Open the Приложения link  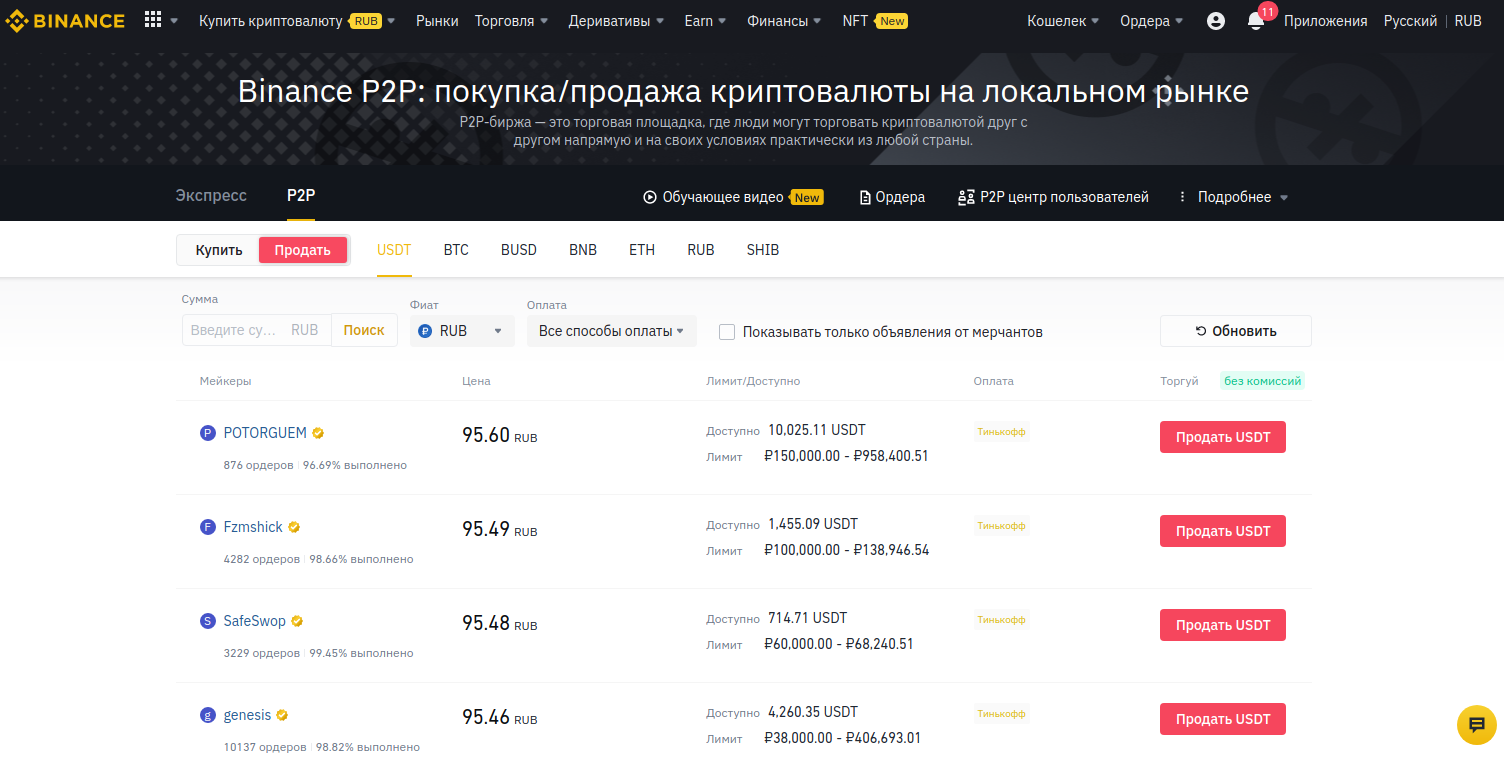(1326, 21)
